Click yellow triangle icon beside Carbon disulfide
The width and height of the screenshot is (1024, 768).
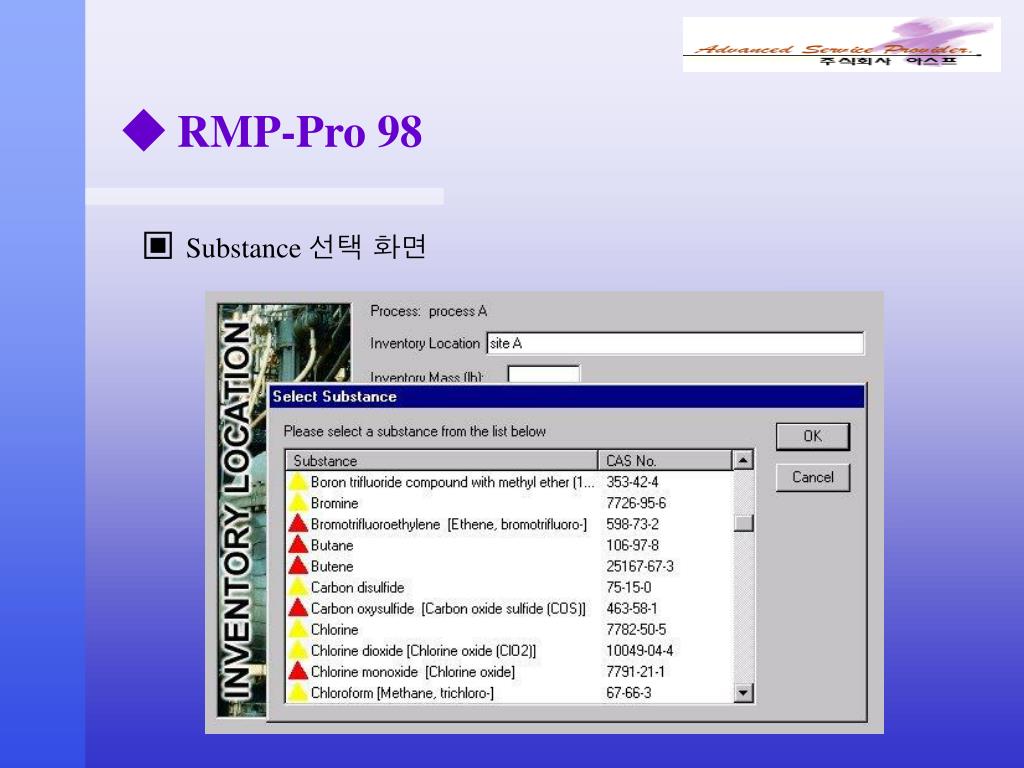click(x=298, y=587)
